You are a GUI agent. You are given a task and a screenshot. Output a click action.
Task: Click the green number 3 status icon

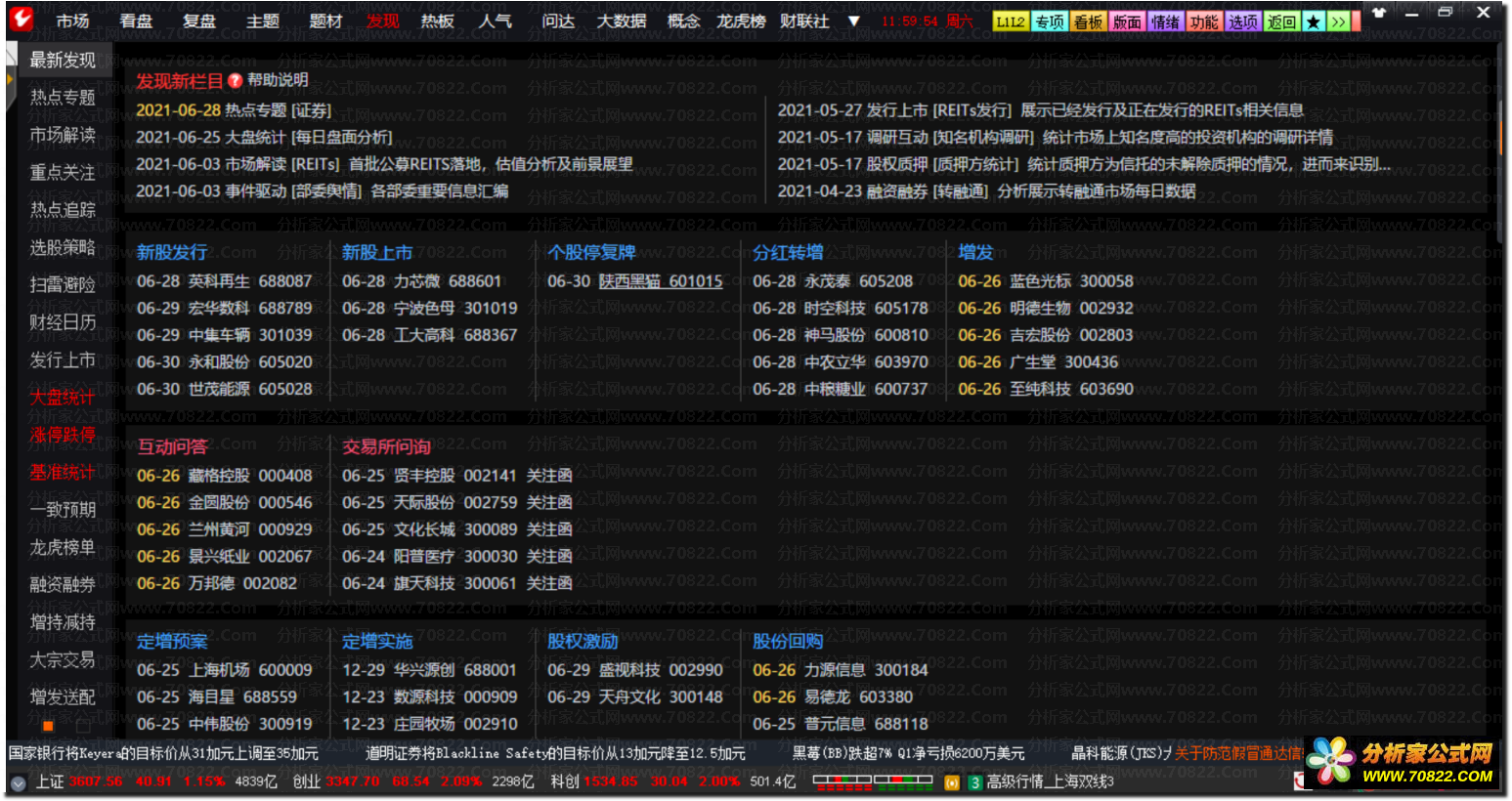tap(974, 783)
